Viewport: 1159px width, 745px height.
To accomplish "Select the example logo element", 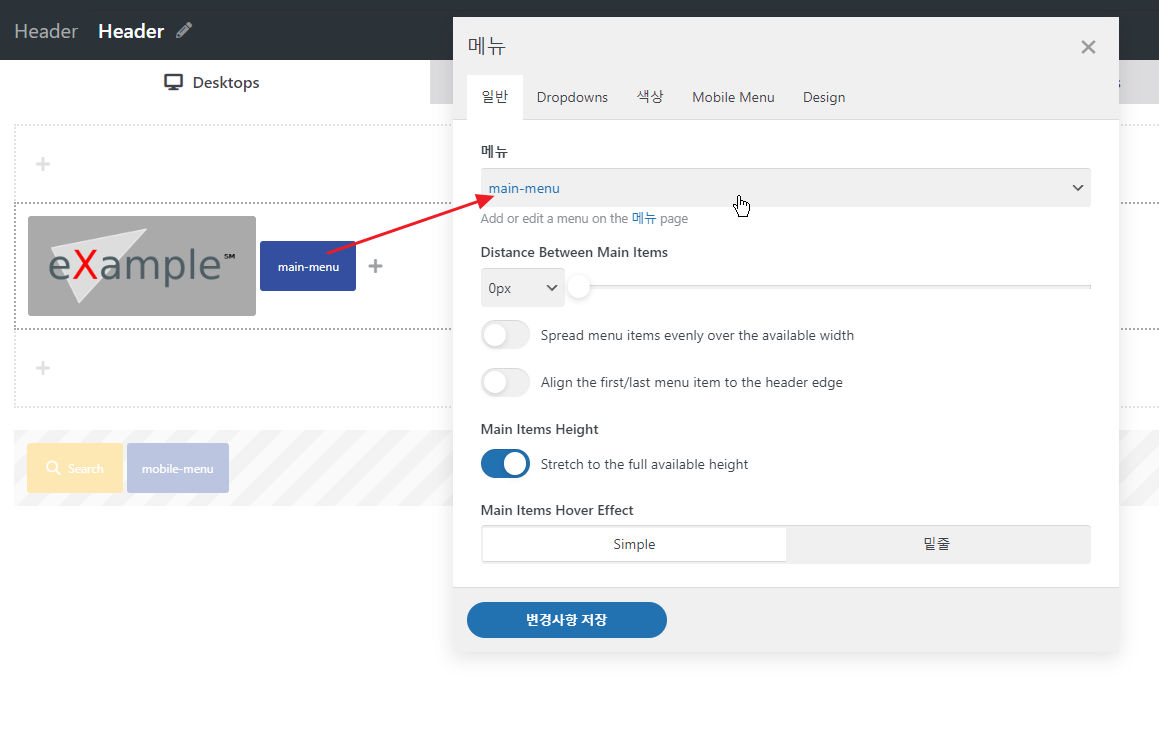I will 142,266.
